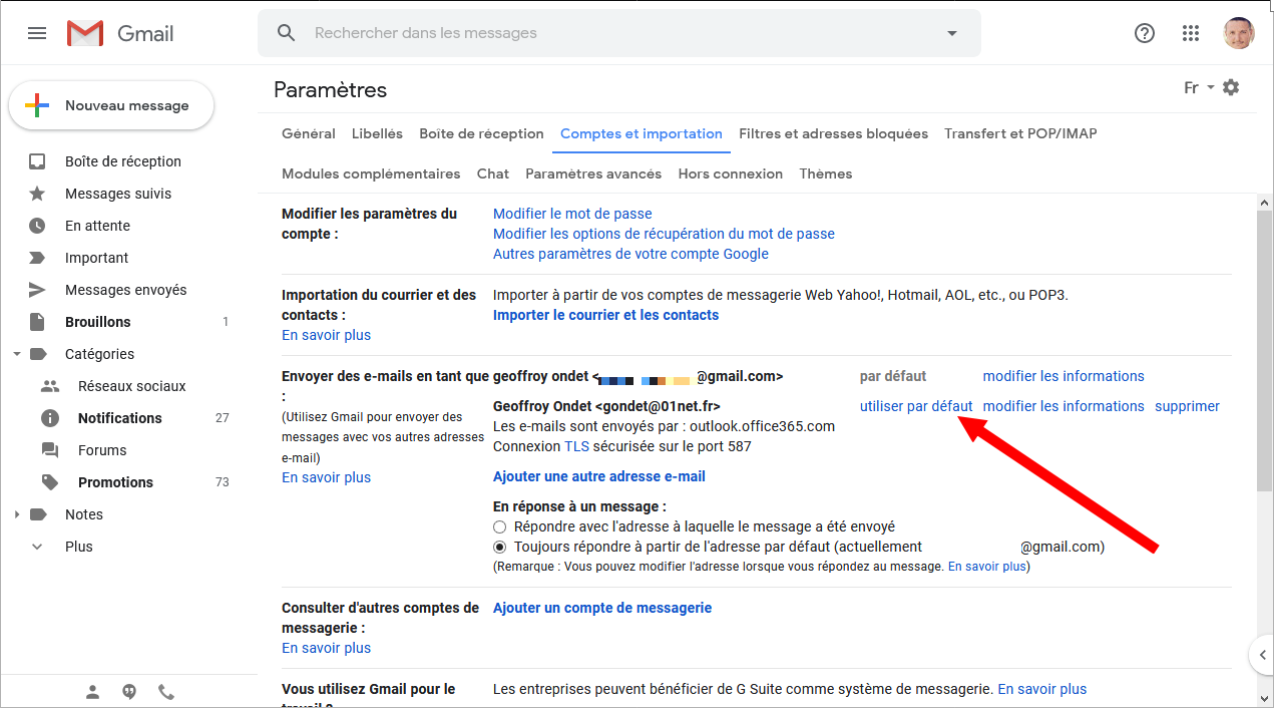
Task: Open the main menu hamburger icon
Action: click(x=37, y=33)
